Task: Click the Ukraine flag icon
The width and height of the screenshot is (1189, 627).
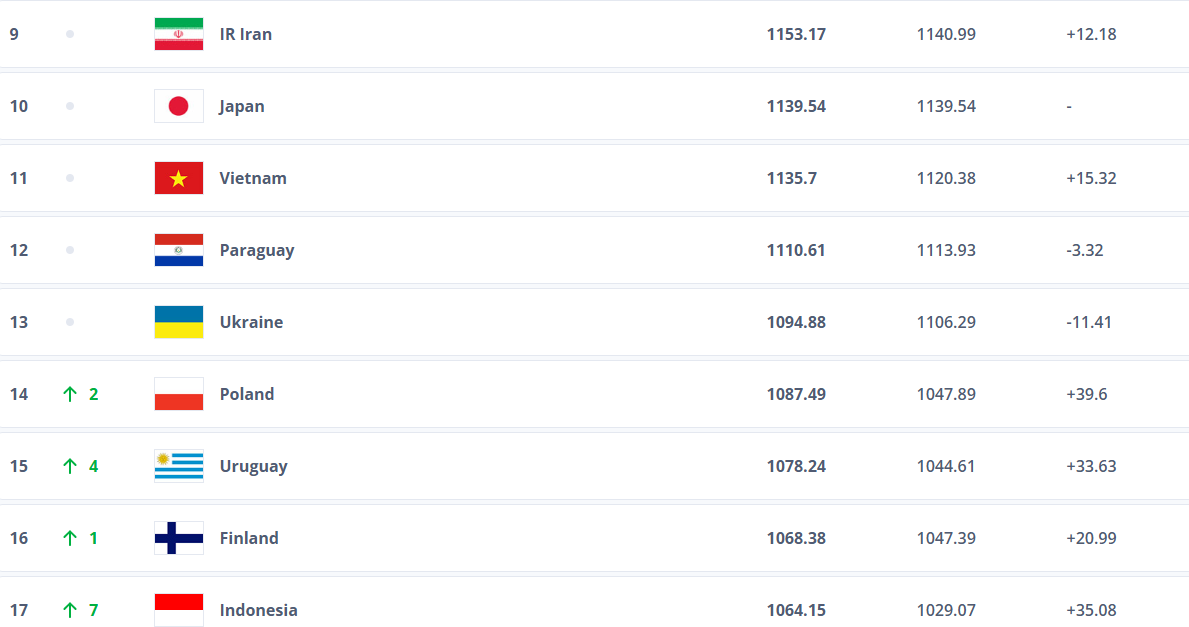Action: pyautogui.click(x=179, y=322)
